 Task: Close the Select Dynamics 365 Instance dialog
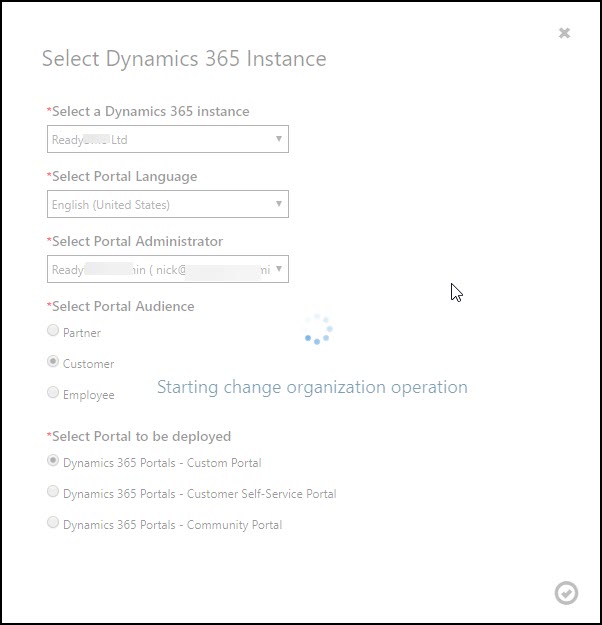click(x=564, y=33)
